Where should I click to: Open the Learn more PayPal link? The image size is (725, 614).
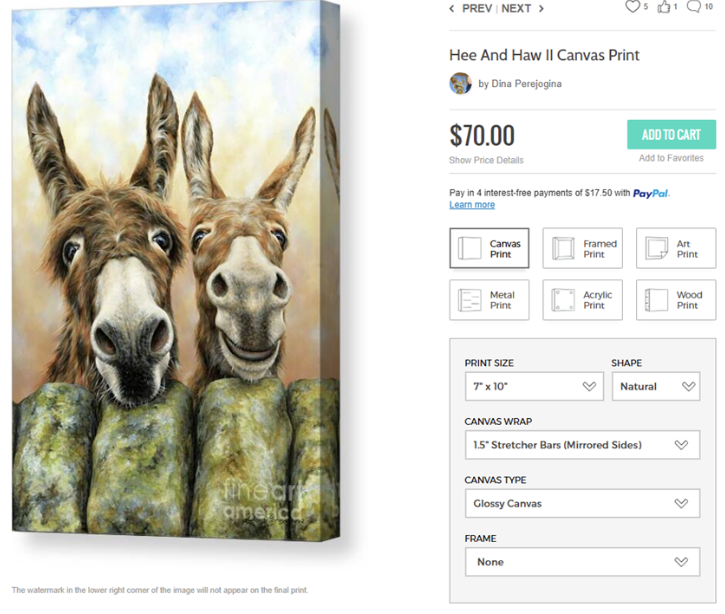(472, 205)
